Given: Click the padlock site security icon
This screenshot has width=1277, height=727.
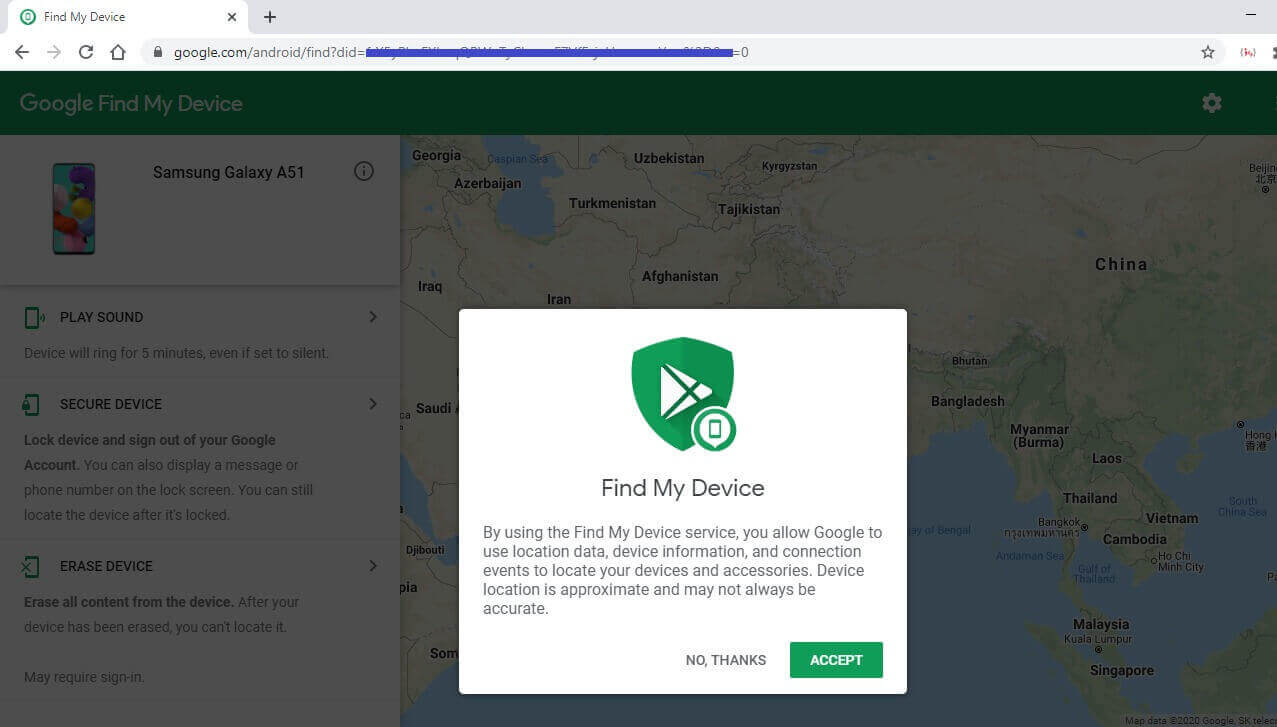Looking at the screenshot, I should click(x=157, y=52).
